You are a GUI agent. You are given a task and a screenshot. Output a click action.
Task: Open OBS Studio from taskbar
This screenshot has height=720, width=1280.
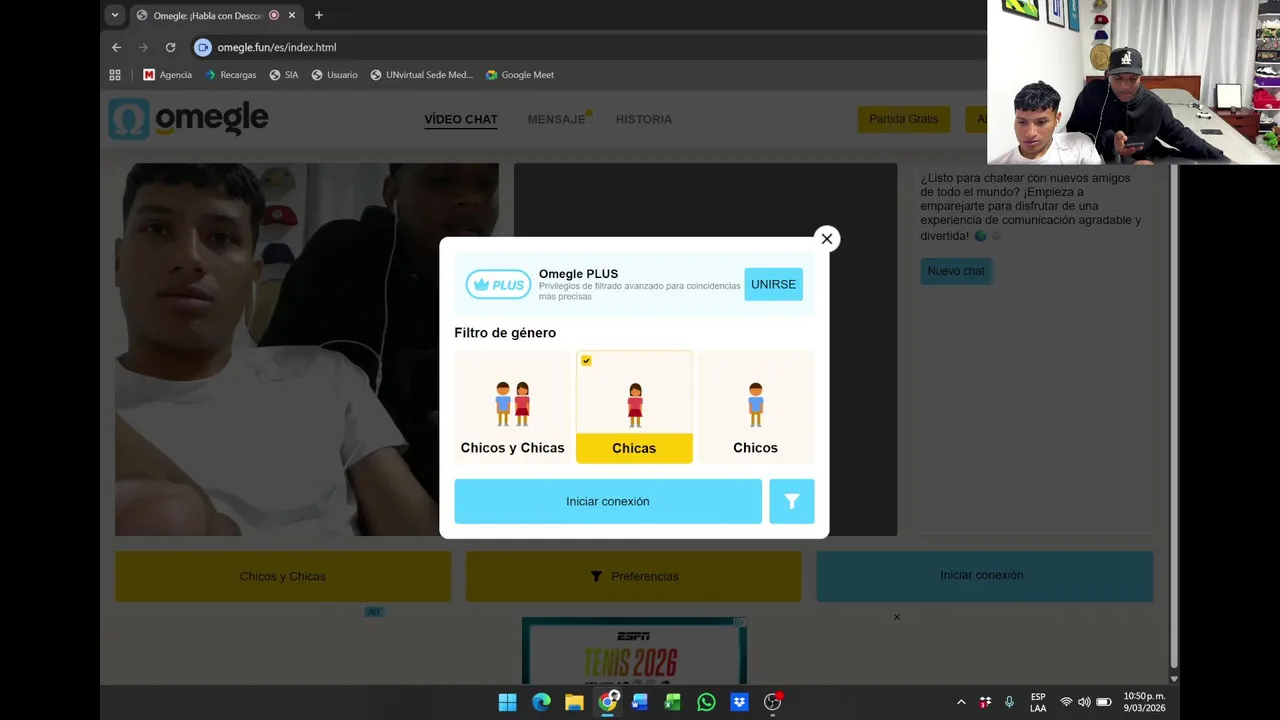(772, 702)
